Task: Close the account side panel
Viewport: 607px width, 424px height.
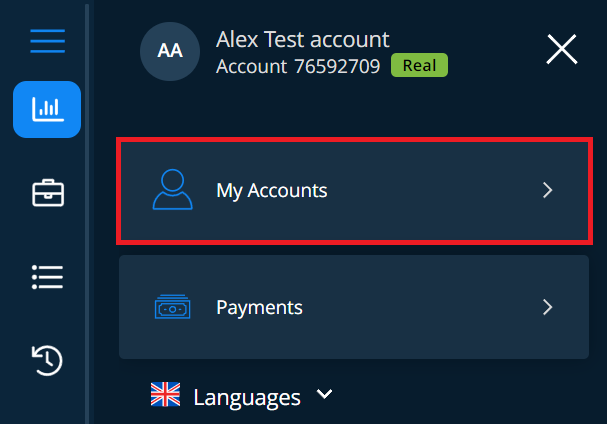Action: [562, 49]
